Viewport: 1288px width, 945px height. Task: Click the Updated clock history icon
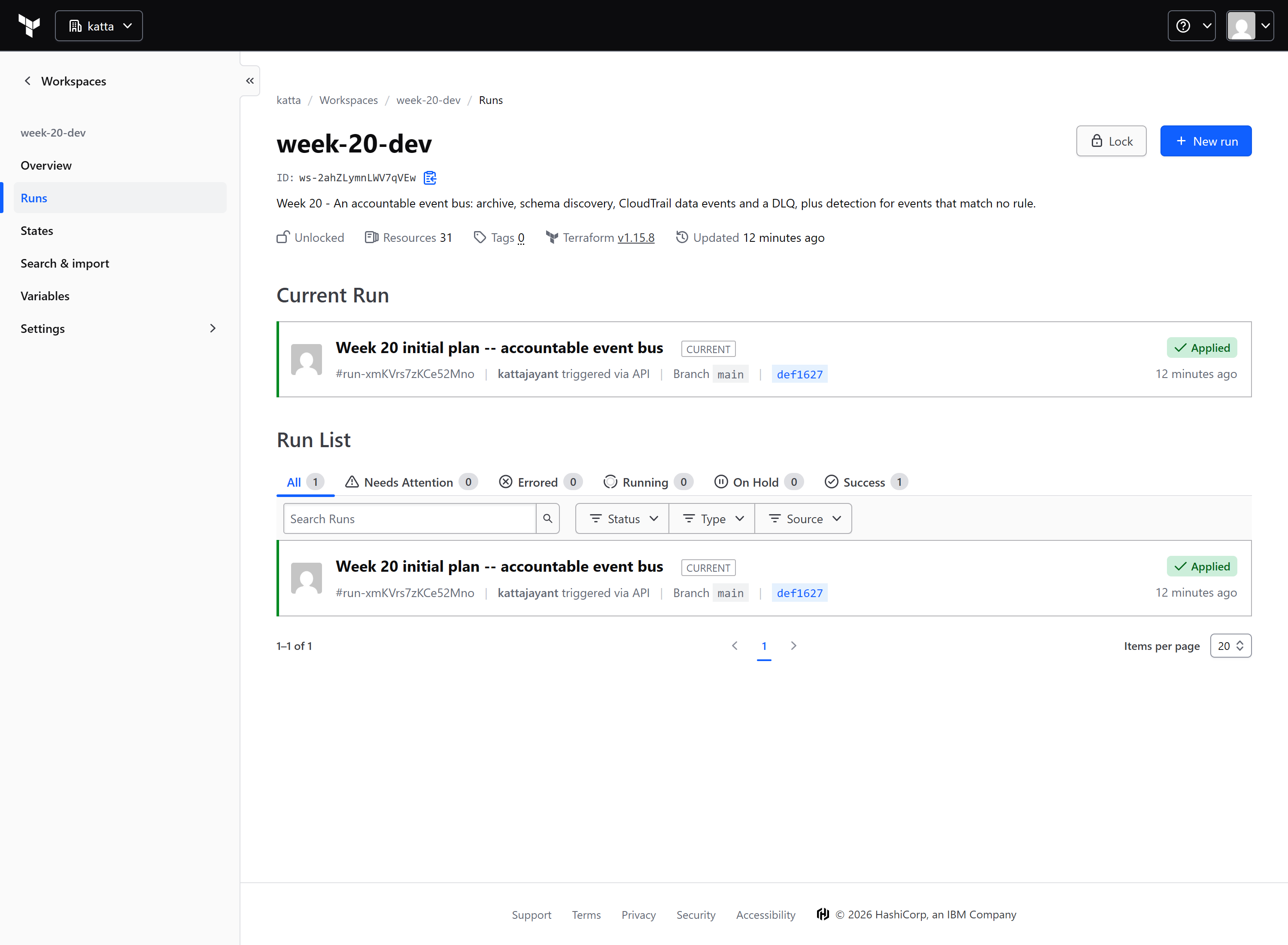click(x=682, y=237)
